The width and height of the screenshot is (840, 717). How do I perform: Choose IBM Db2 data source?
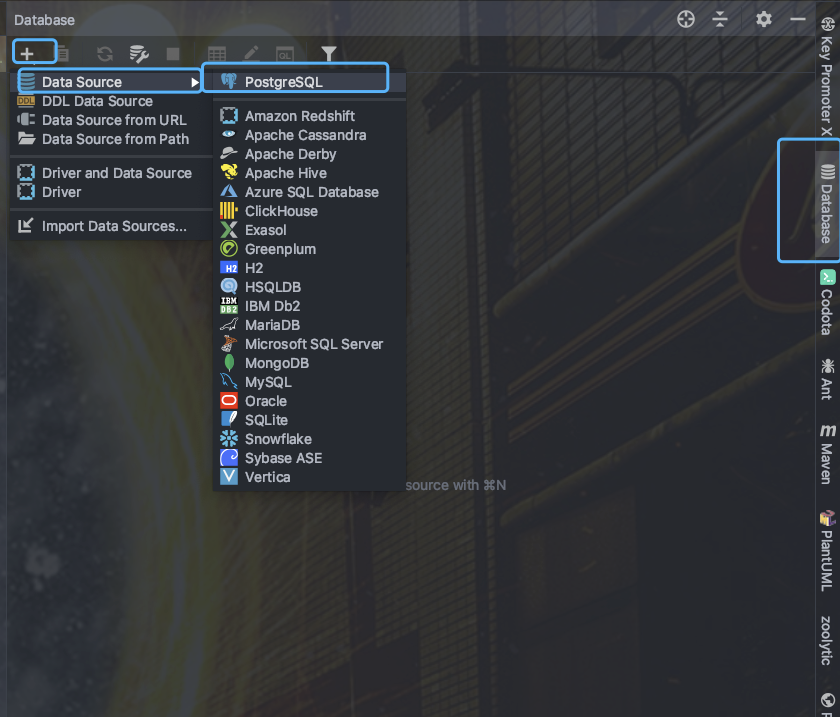pyautogui.click(x=310, y=306)
